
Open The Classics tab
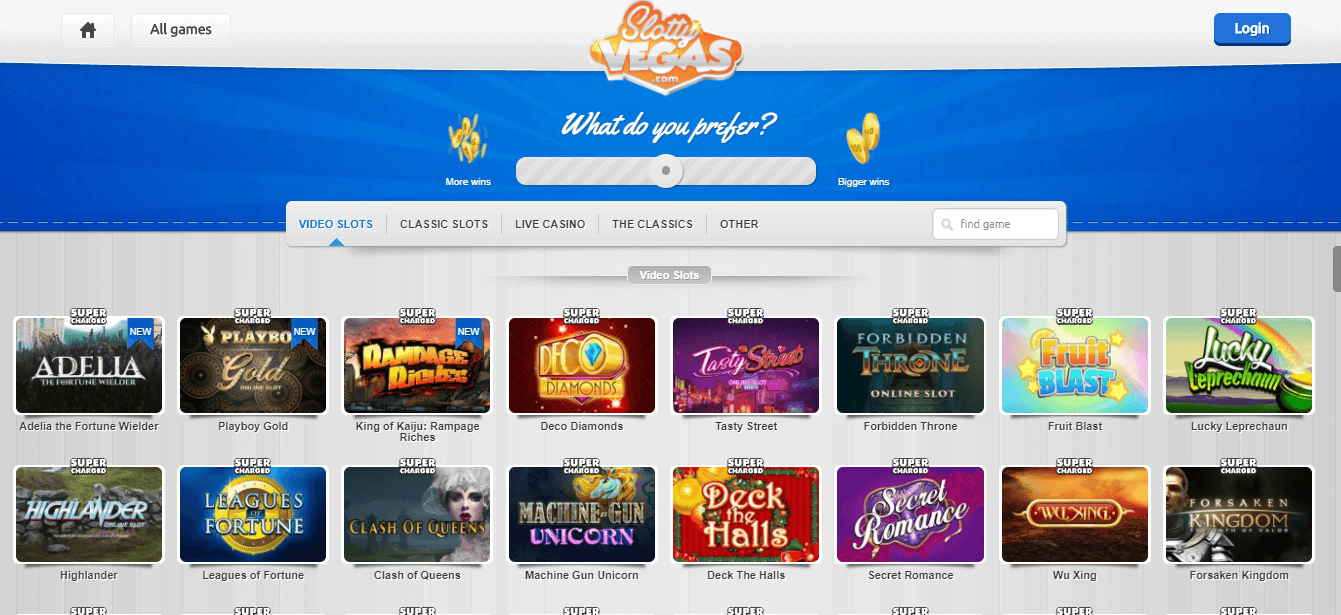(x=652, y=224)
